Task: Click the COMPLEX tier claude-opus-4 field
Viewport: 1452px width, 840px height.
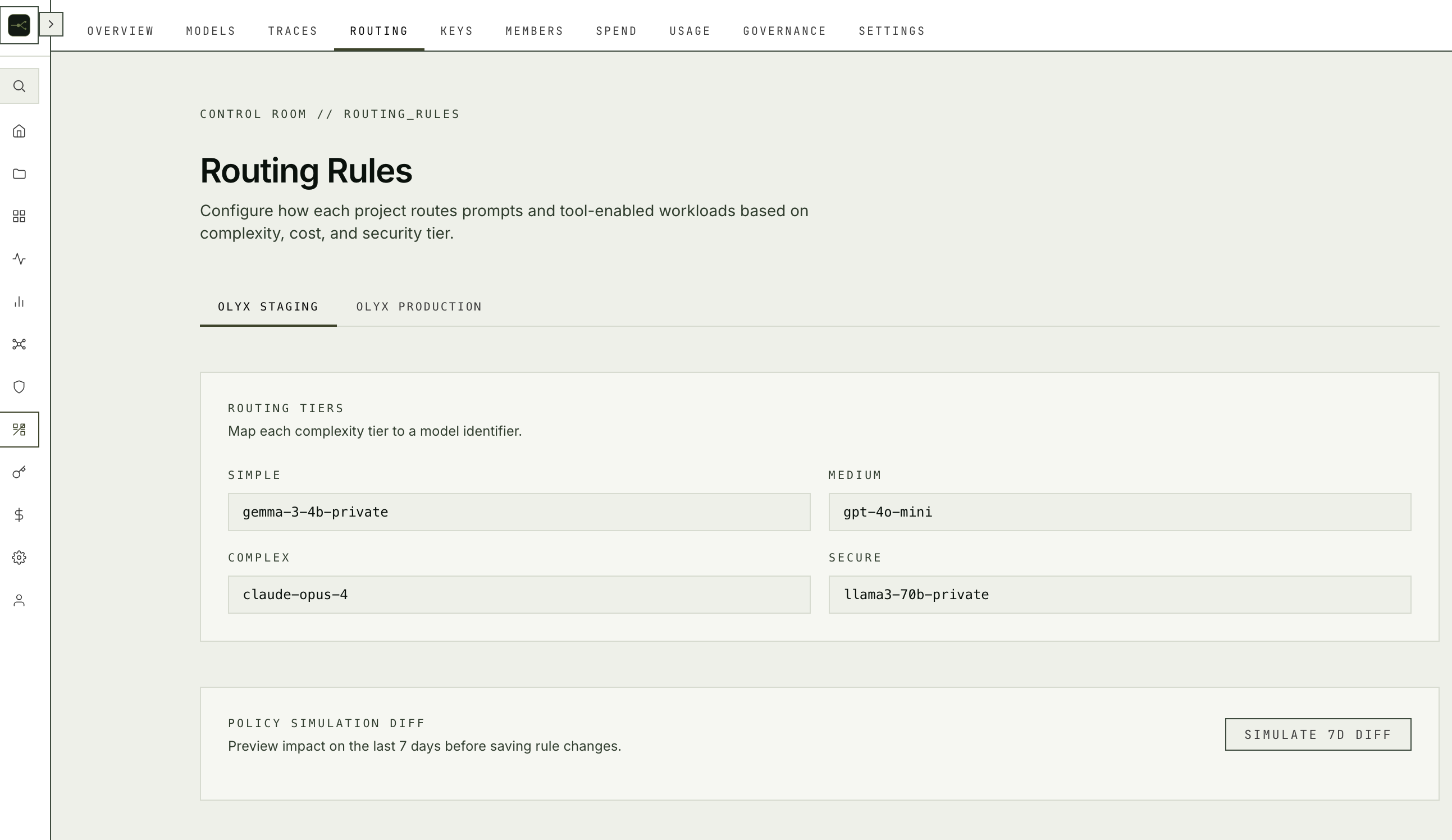Action: tap(519, 595)
